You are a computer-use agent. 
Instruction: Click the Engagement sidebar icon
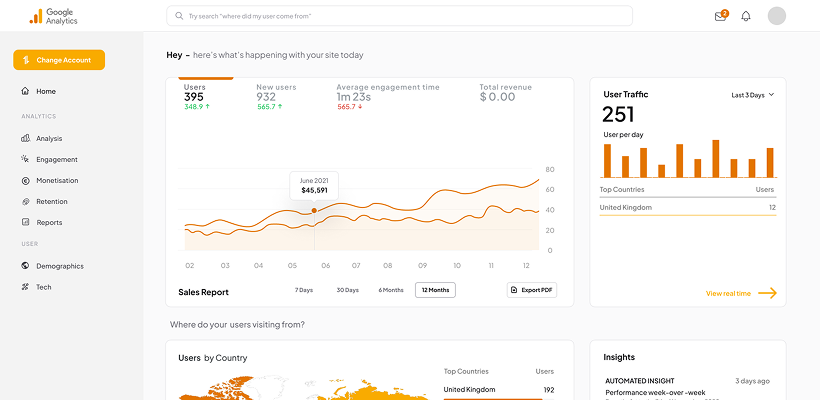25,159
